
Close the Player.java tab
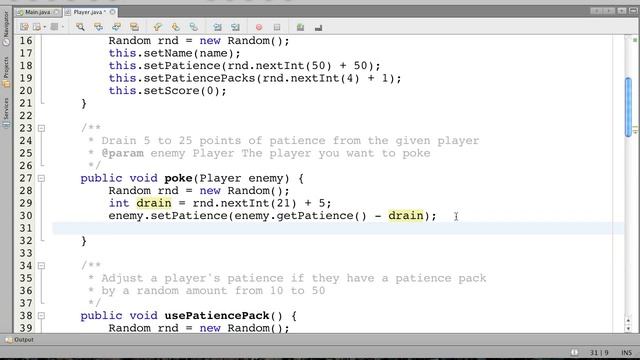(x=112, y=12)
